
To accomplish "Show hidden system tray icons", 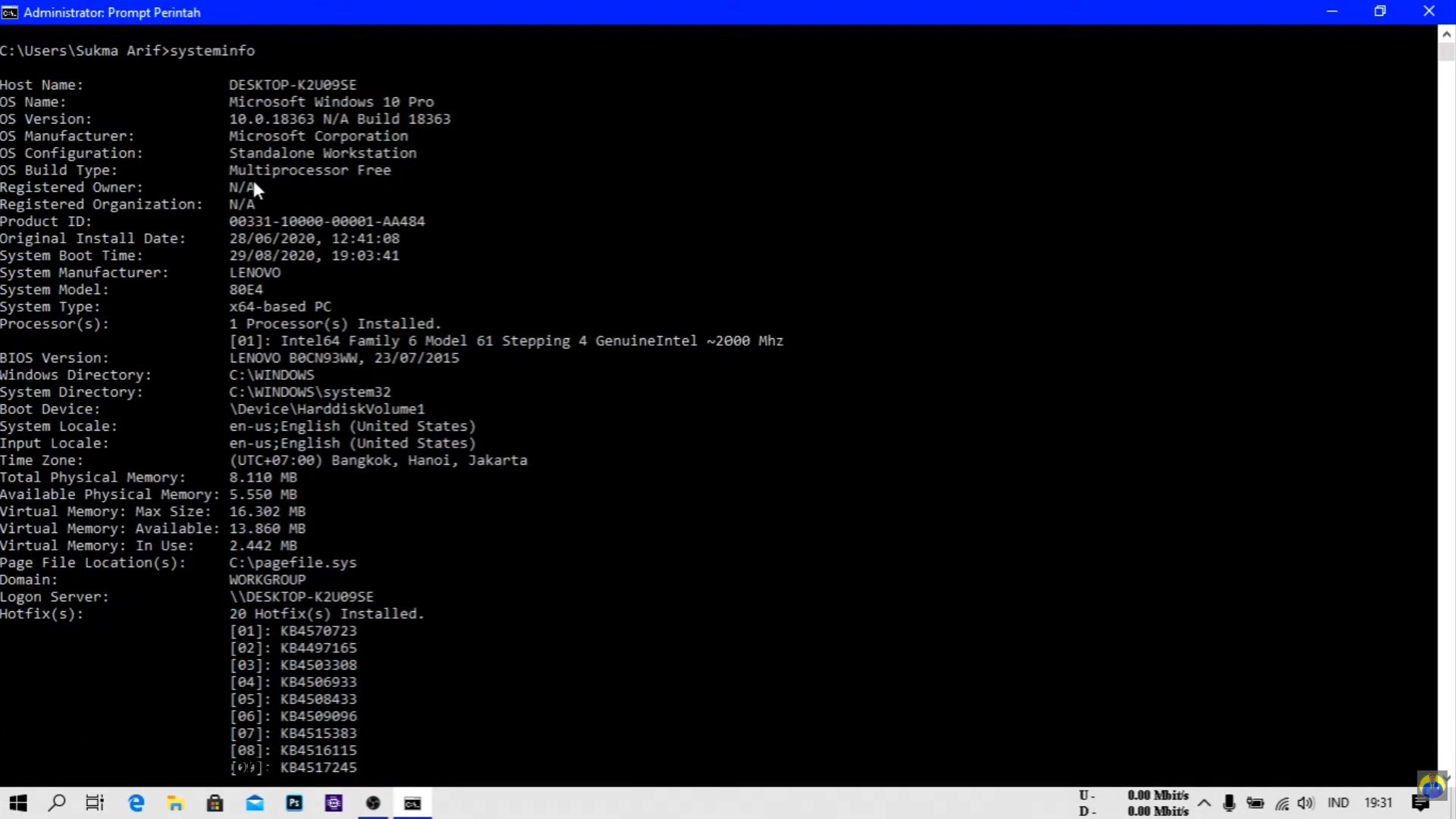I will pyautogui.click(x=1204, y=803).
